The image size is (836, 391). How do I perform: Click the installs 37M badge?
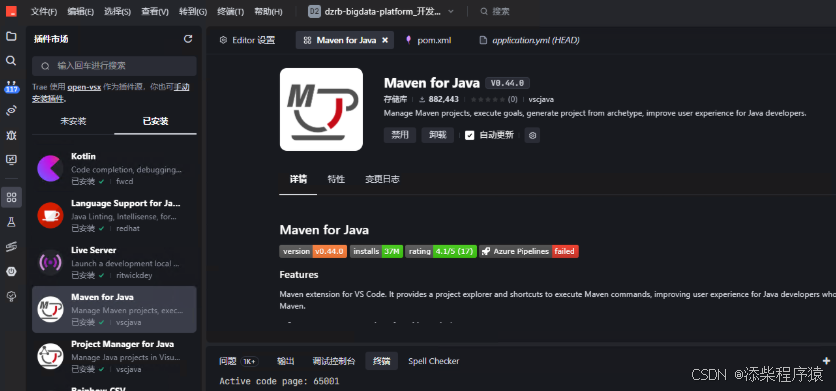(x=376, y=251)
